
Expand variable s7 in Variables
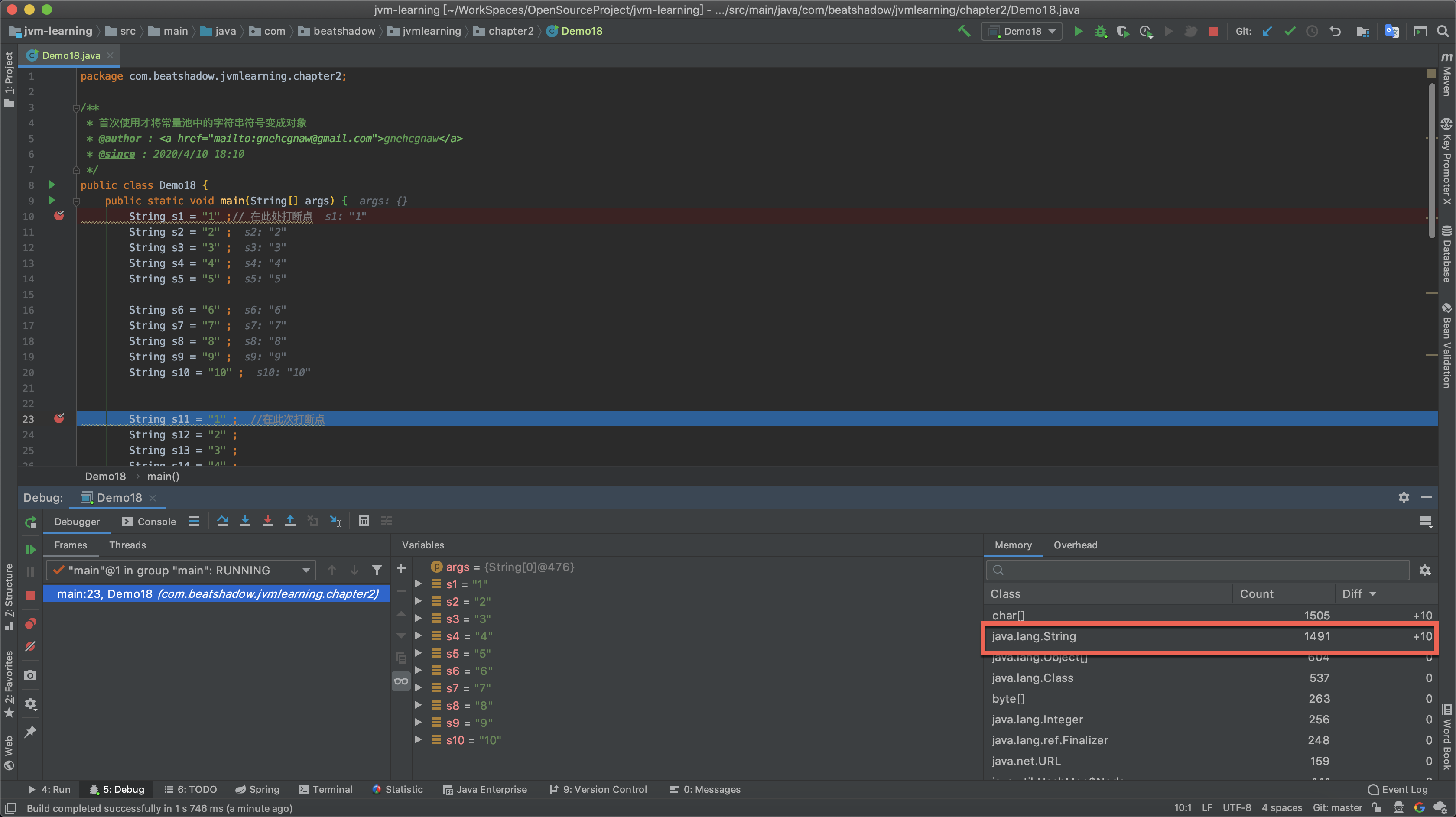click(x=418, y=687)
